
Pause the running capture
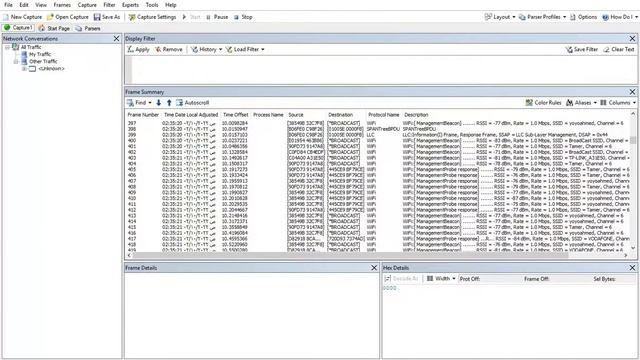tap(217, 17)
